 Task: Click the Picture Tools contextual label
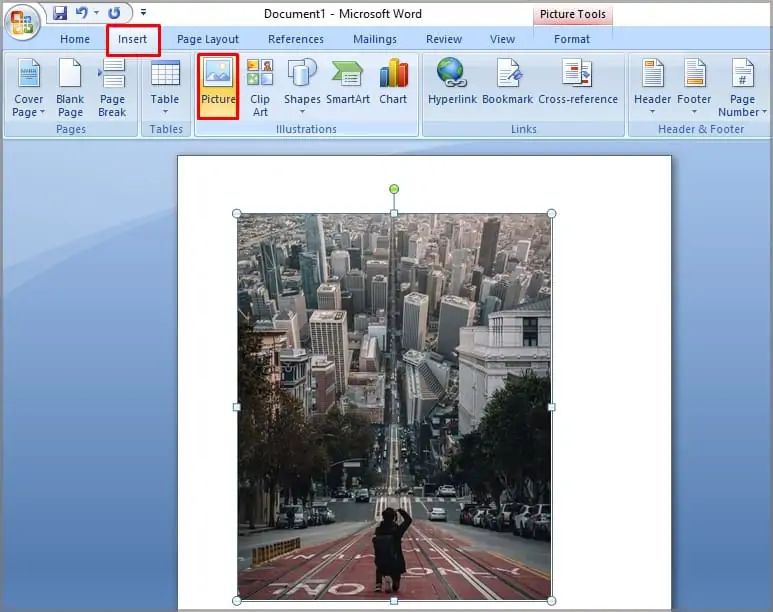572,14
